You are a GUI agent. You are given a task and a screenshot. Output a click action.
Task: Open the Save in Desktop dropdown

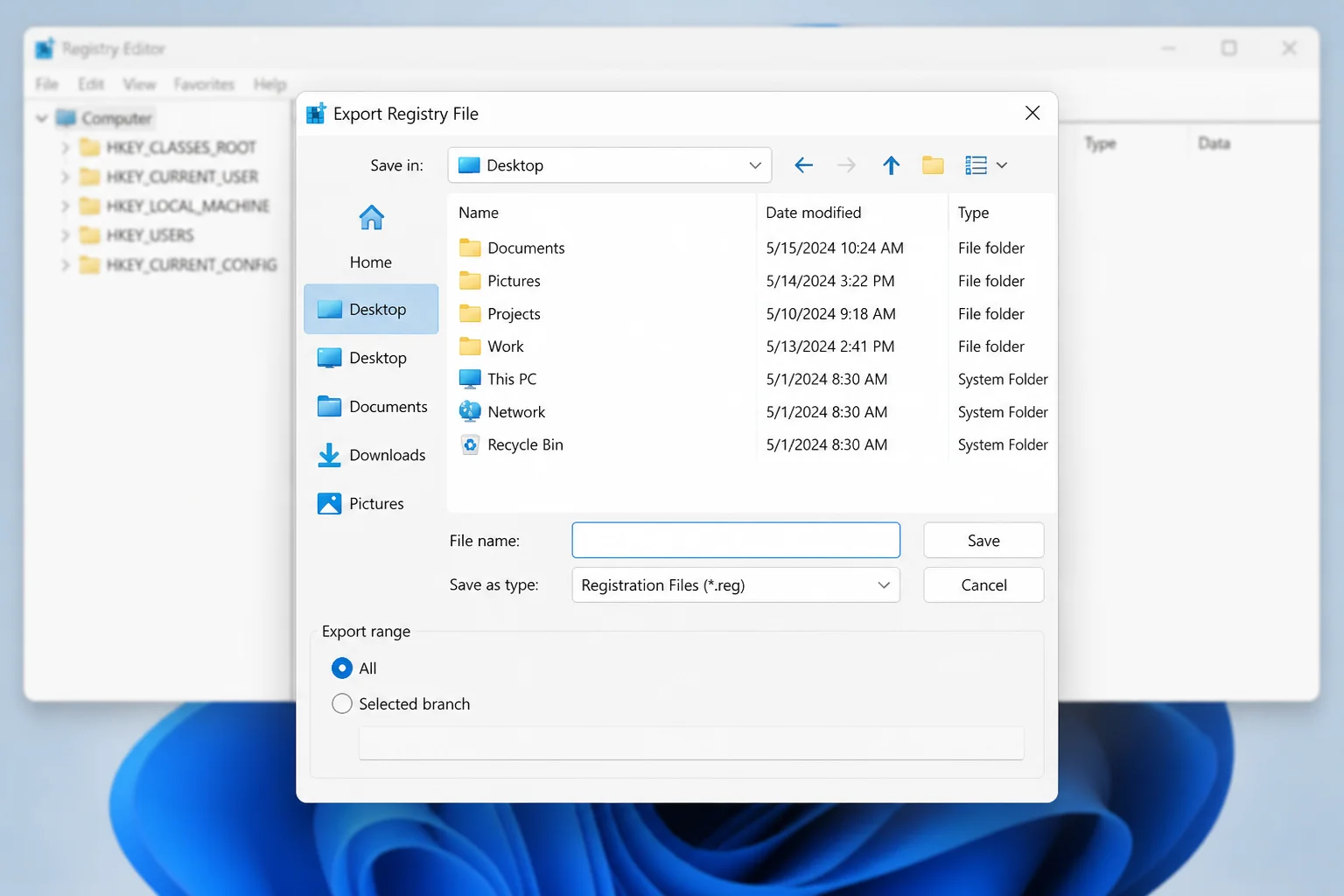pos(609,165)
